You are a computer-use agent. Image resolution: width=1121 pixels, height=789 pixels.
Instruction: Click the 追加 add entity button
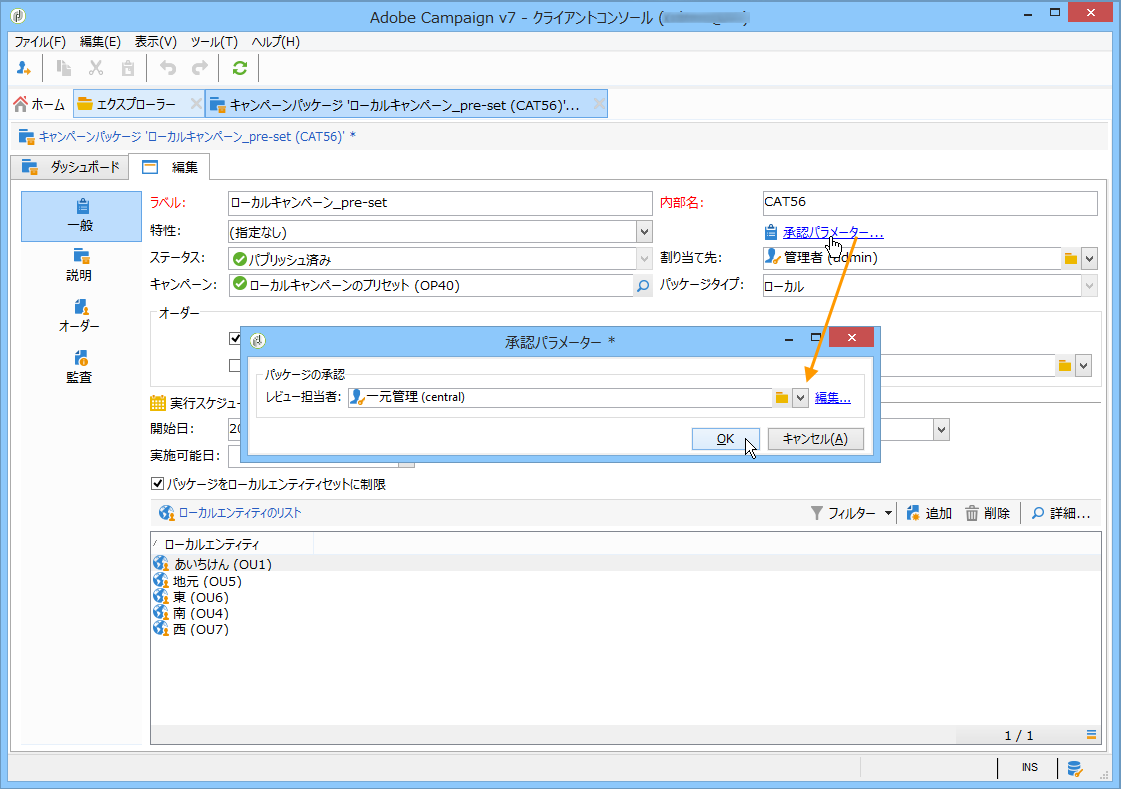pos(929,513)
